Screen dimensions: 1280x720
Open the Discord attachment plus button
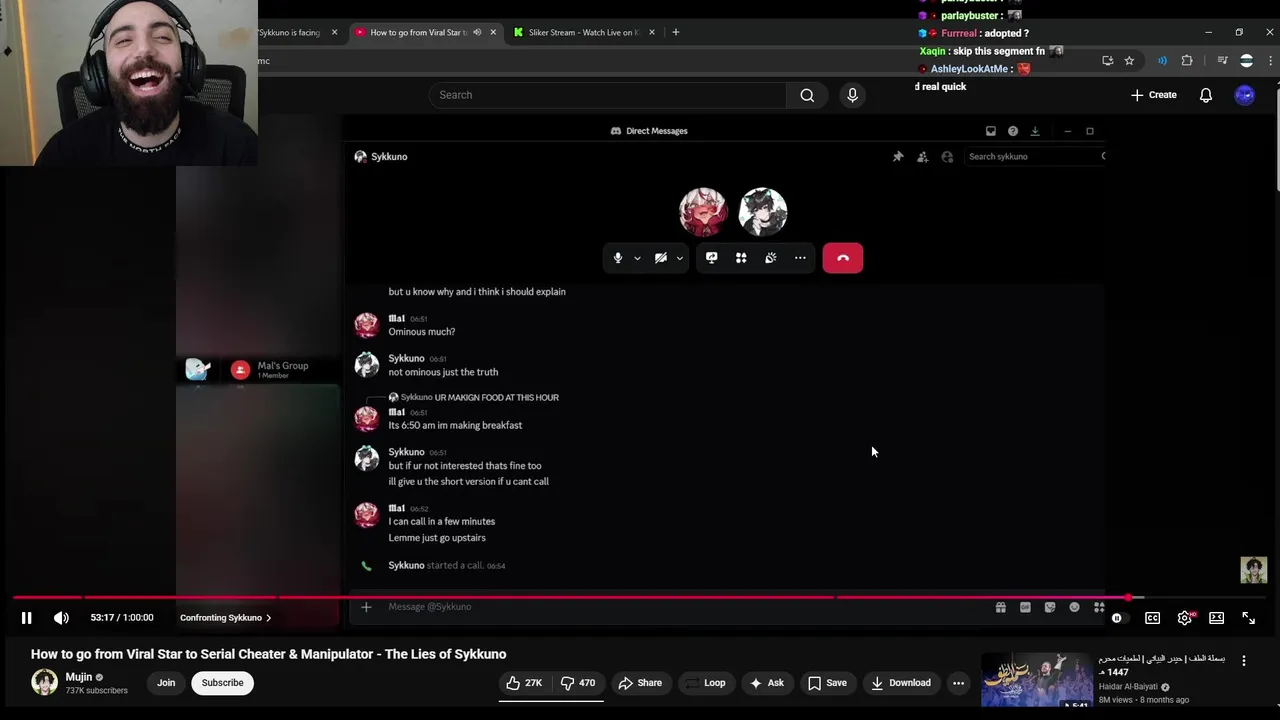click(x=366, y=607)
